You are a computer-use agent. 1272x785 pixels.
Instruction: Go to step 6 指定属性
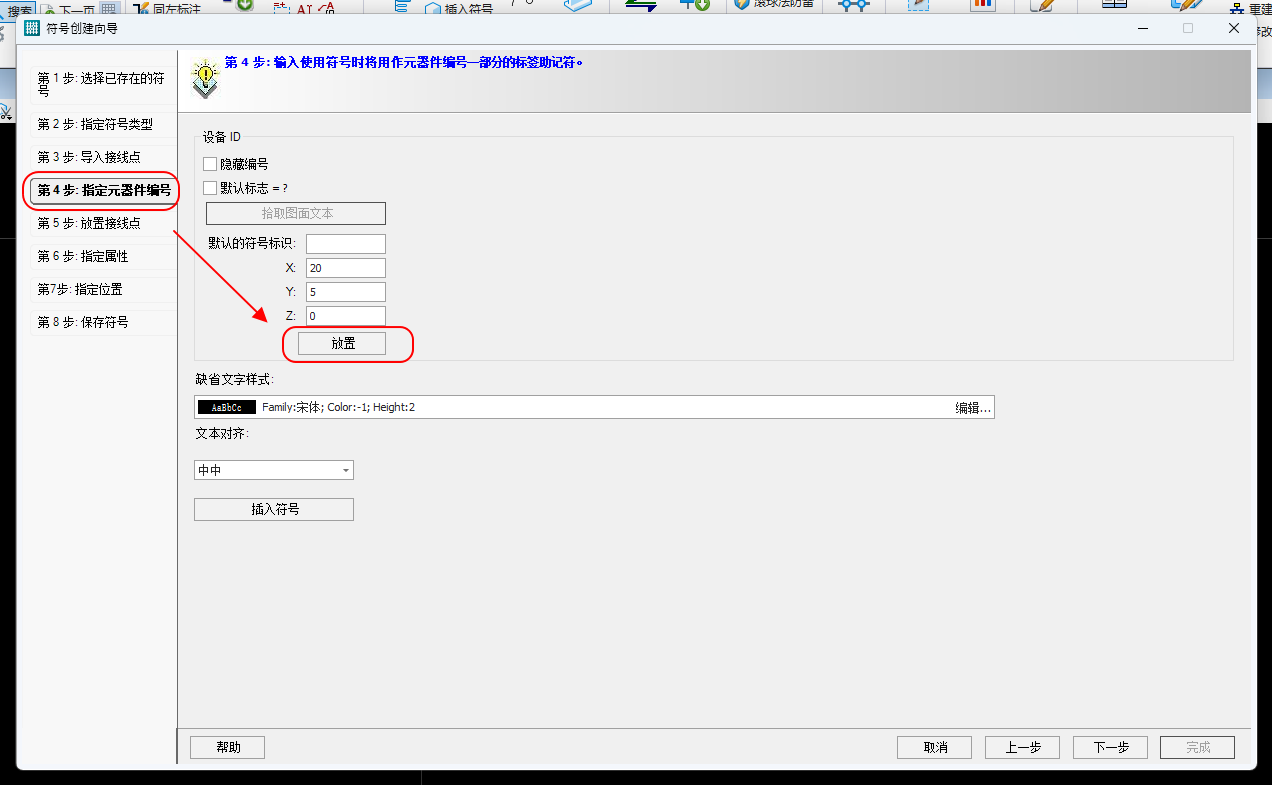point(101,256)
